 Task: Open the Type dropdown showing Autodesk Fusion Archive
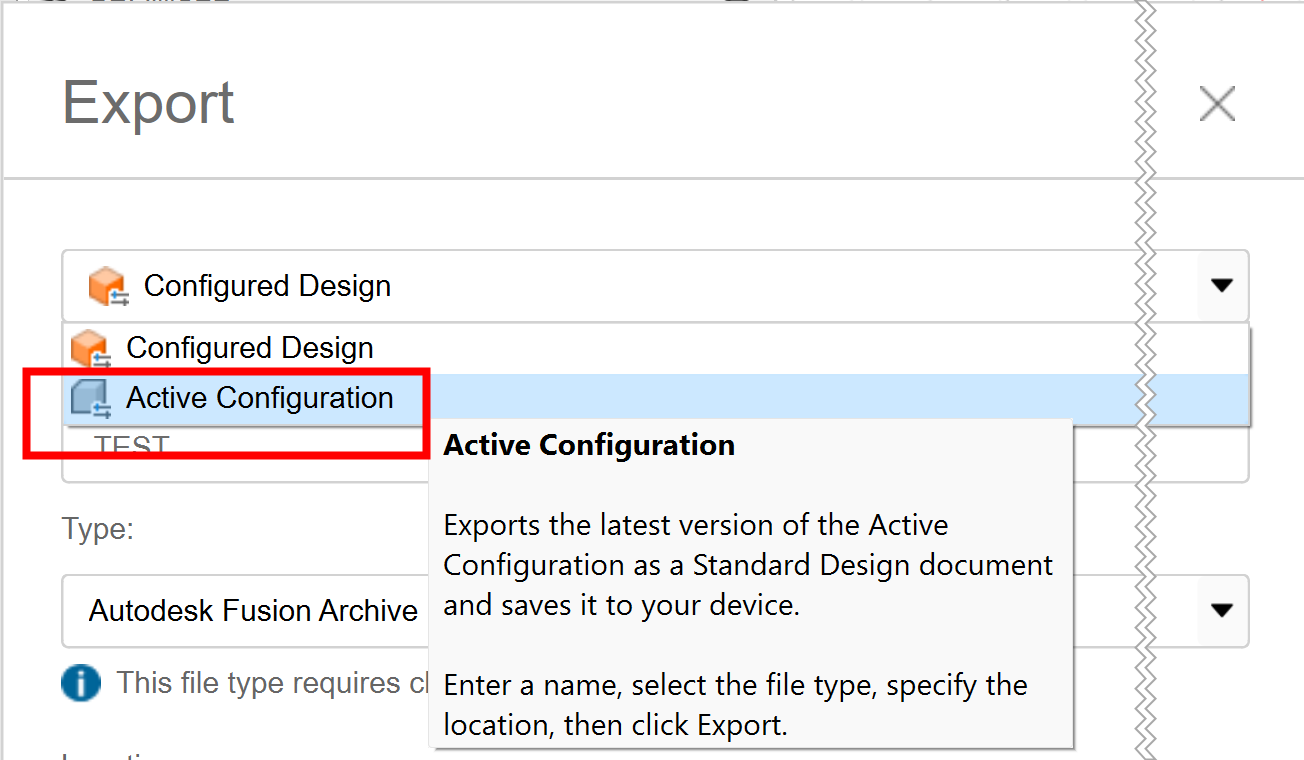click(x=656, y=611)
